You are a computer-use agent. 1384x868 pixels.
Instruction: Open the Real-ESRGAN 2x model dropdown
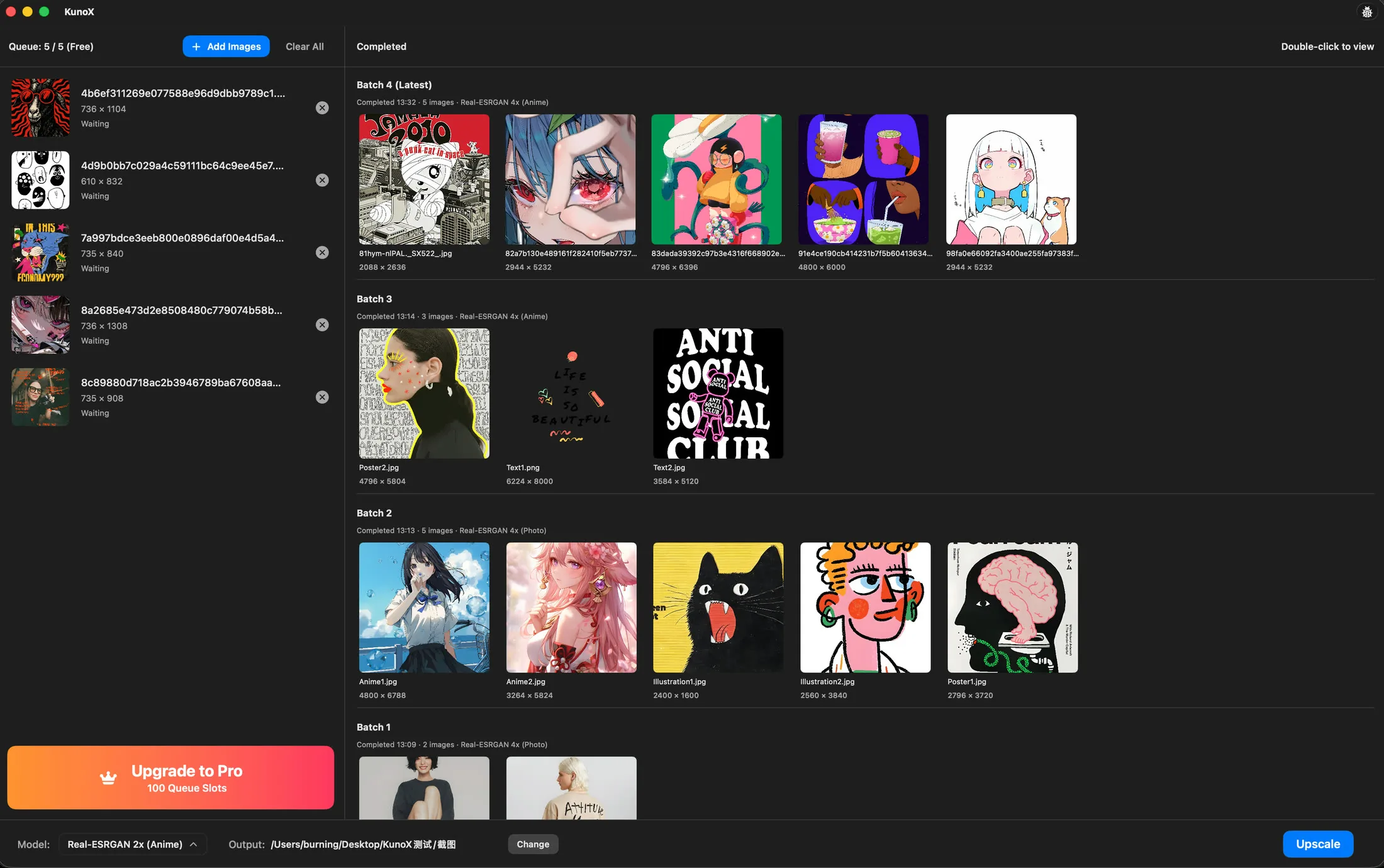[132, 844]
